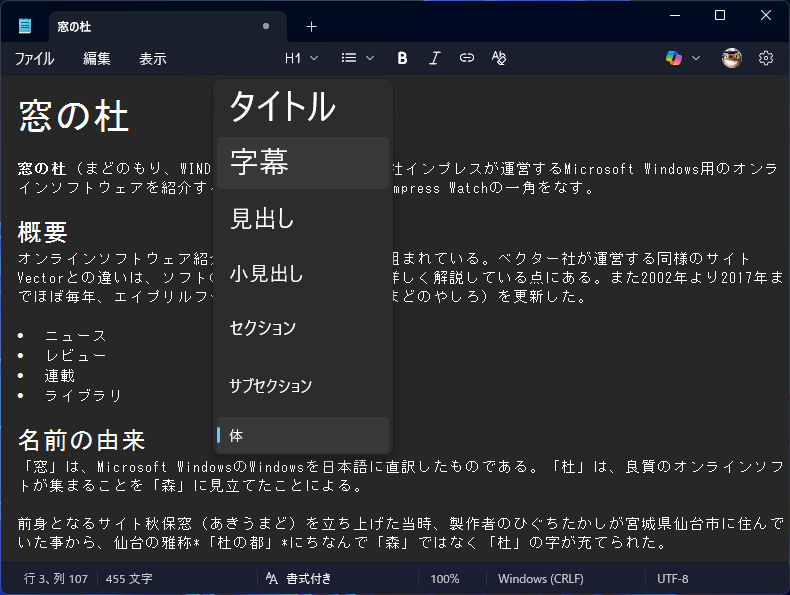The image size is (790, 595).
Task: Clear formatting with the A eraser icon
Action: point(499,58)
